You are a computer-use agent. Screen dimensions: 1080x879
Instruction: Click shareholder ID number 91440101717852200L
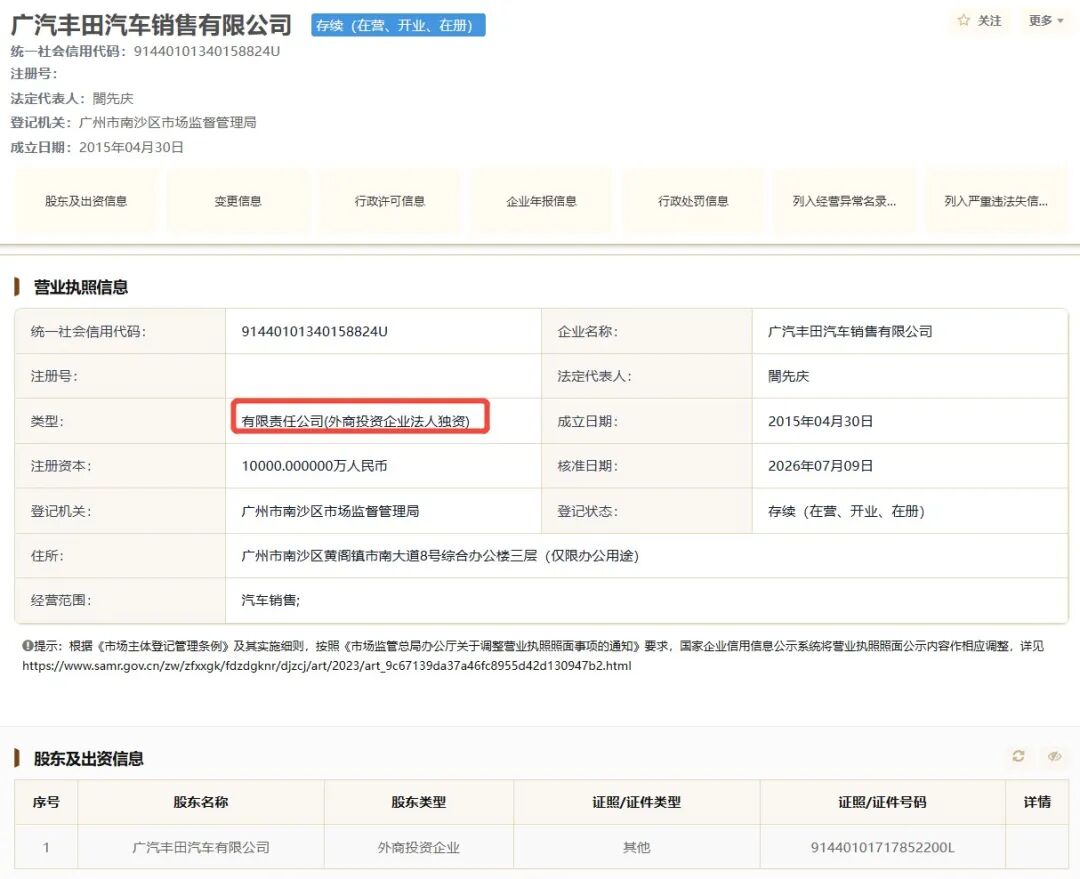(882, 847)
